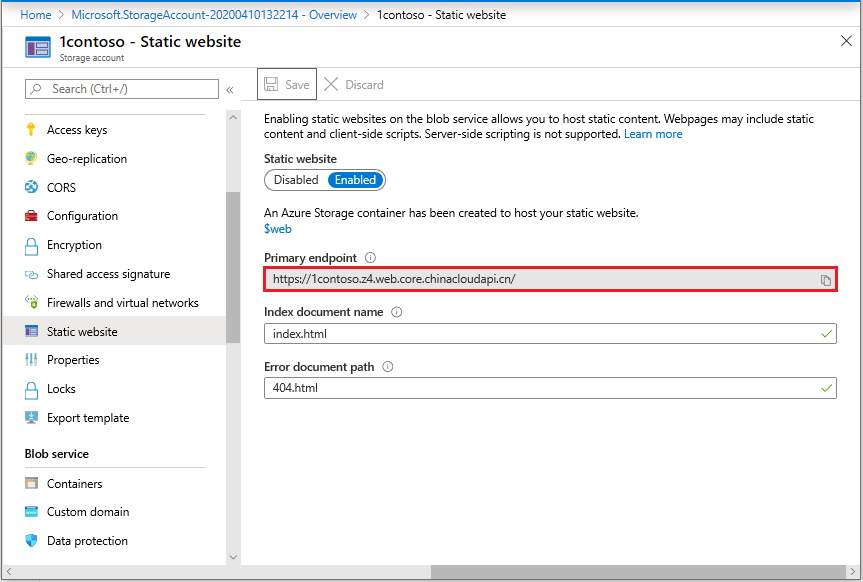Open Locks from the sidebar menu
Viewport: 863px width, 582px height.
pyautogui.click(x=33, y=388)
